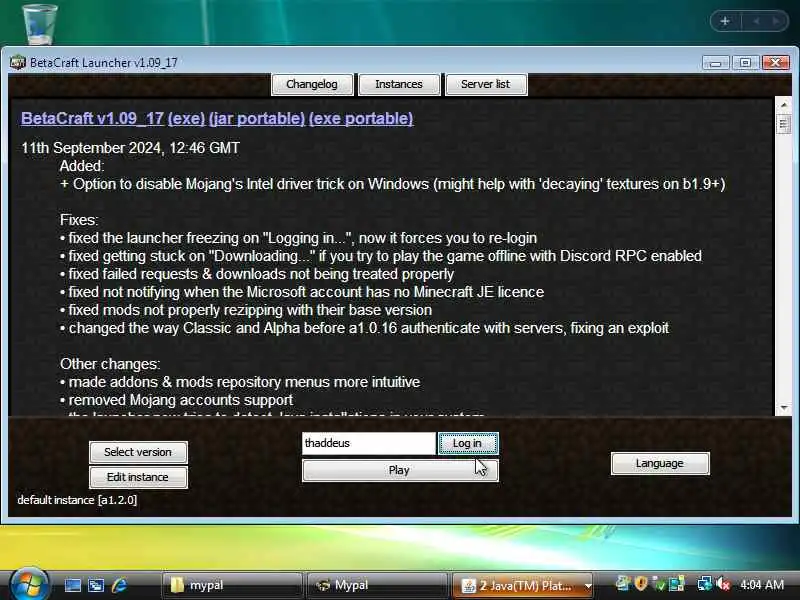800x600 pixels.
Task: Click the sidebar add gadget plus button
Action: [724, 21]
